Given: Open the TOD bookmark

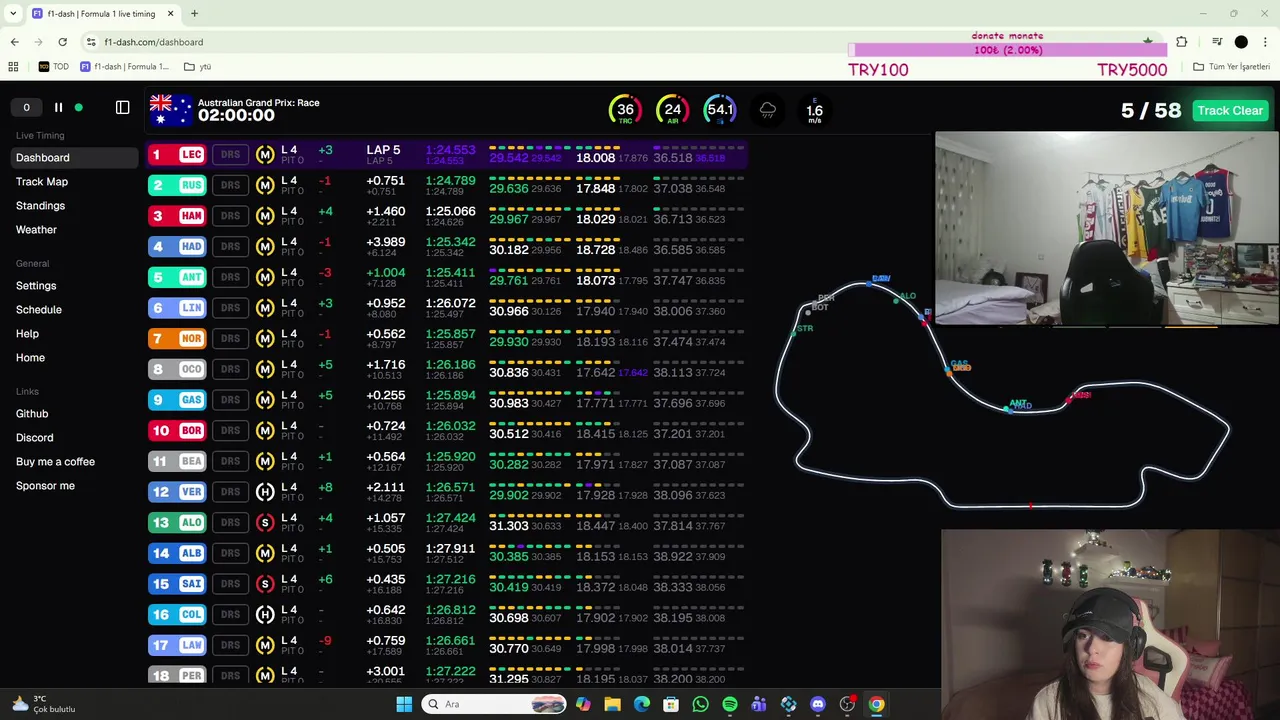Looking at the screenshot, I should pyautogui.click(x=54, y=67).
